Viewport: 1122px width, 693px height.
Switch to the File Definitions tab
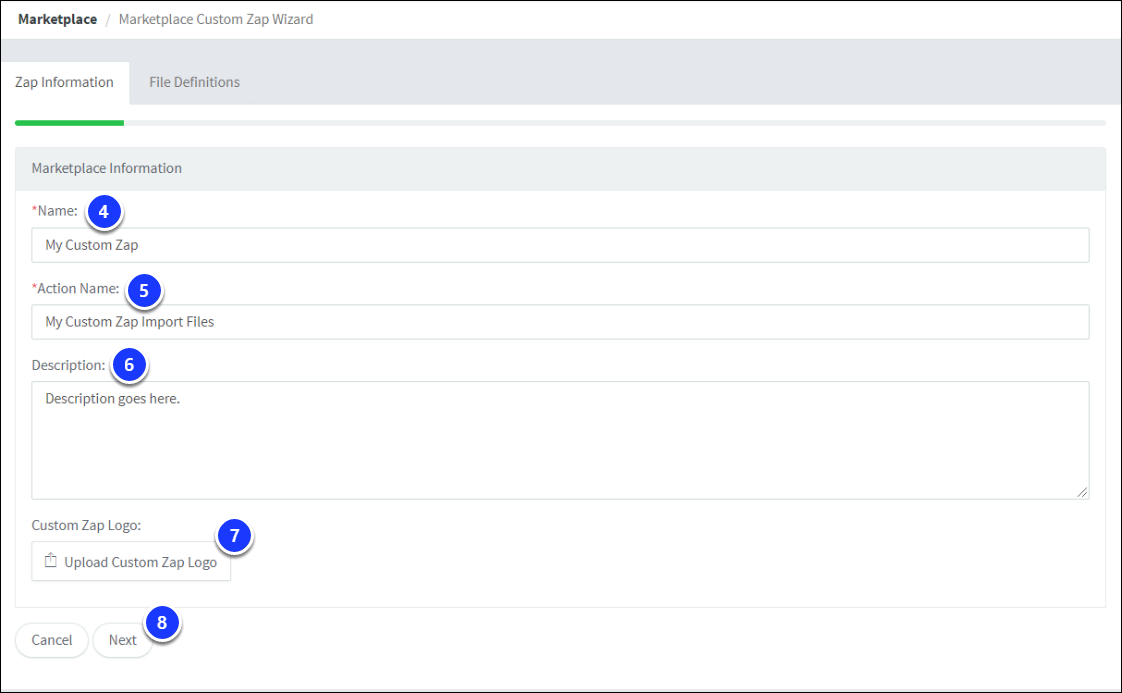click(x=194, y=82)
